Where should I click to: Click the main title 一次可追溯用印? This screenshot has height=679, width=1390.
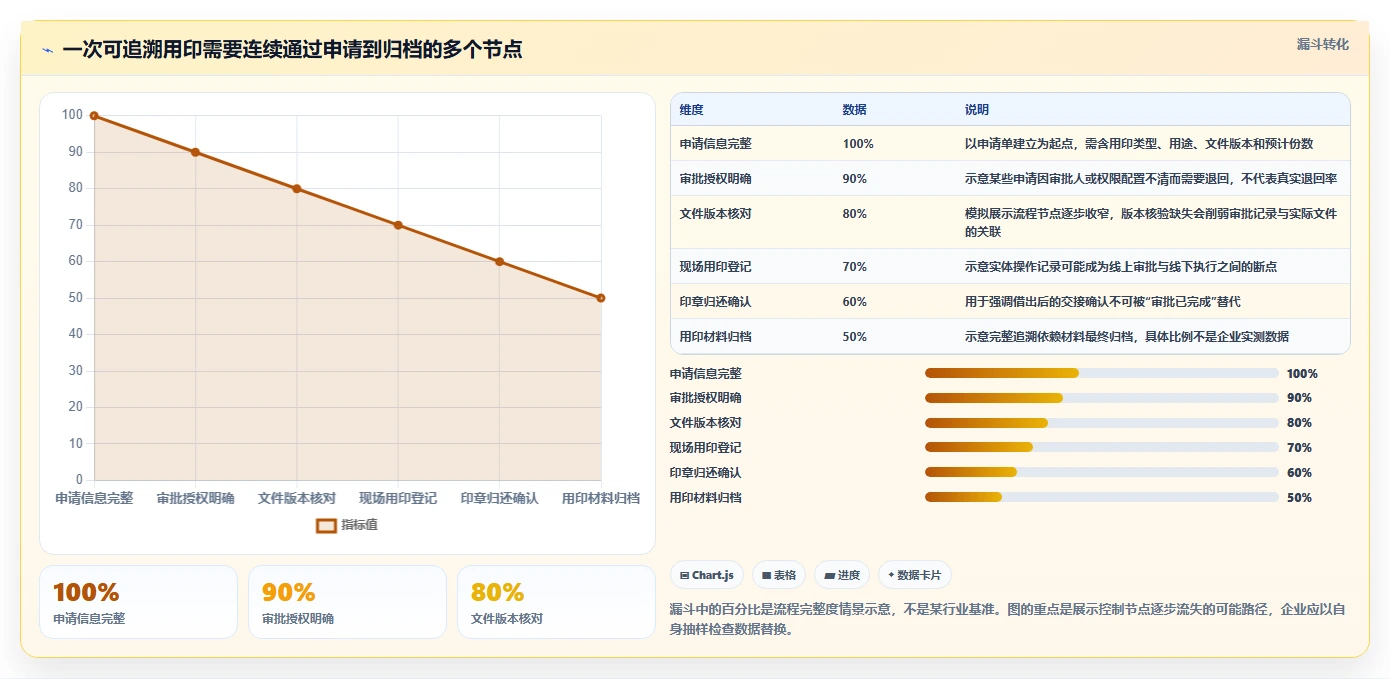(x=292, y=49)
